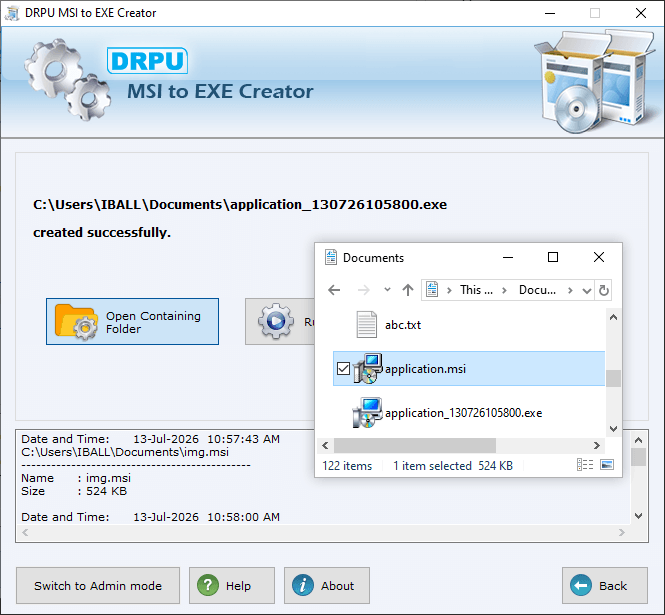Switch Documents to large icons view
Image resolution: width=665 pixels, height=615 pixels.
pyautogui.click(x=607, y=465)
